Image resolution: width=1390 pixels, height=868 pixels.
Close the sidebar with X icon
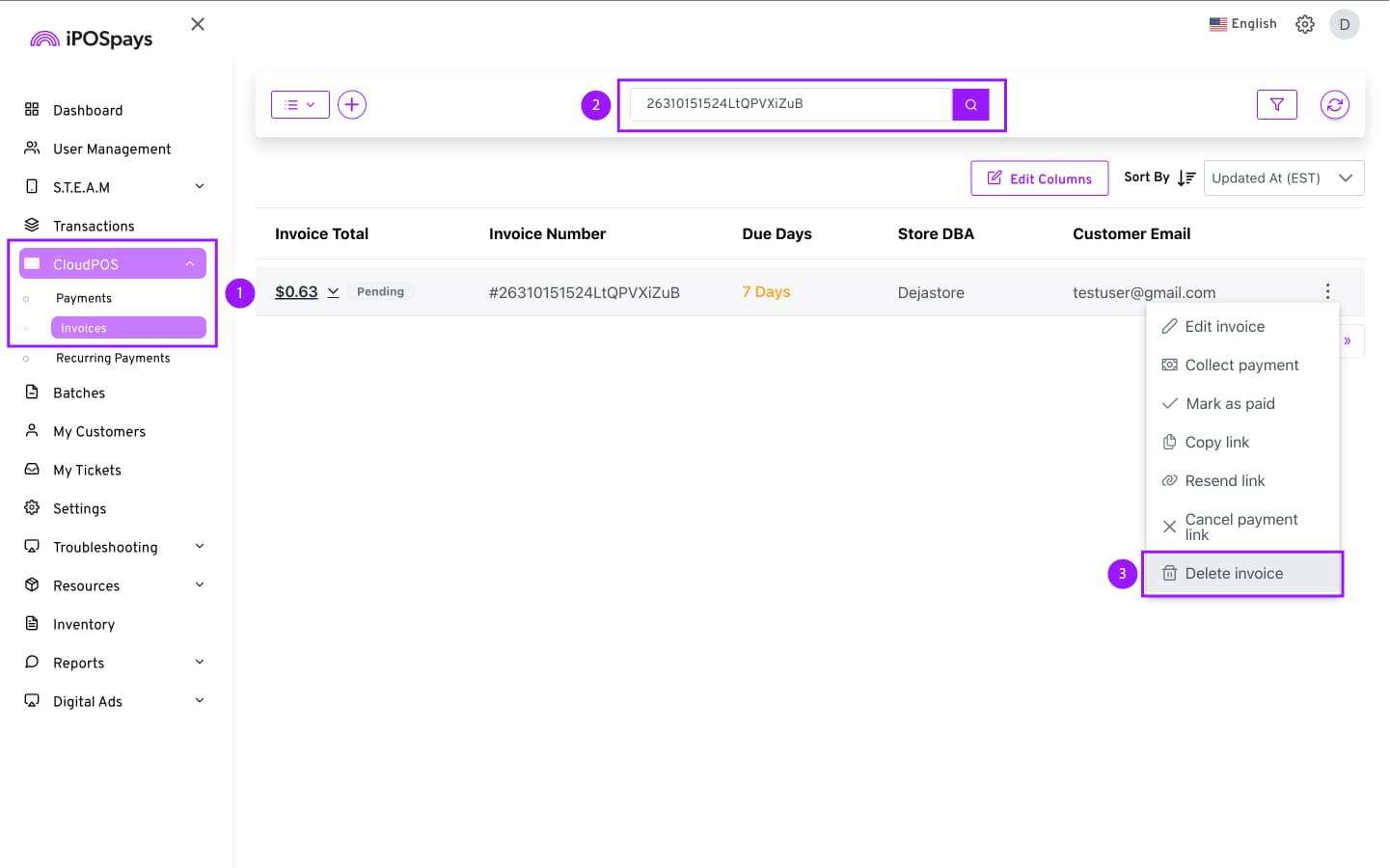point(198,24)
